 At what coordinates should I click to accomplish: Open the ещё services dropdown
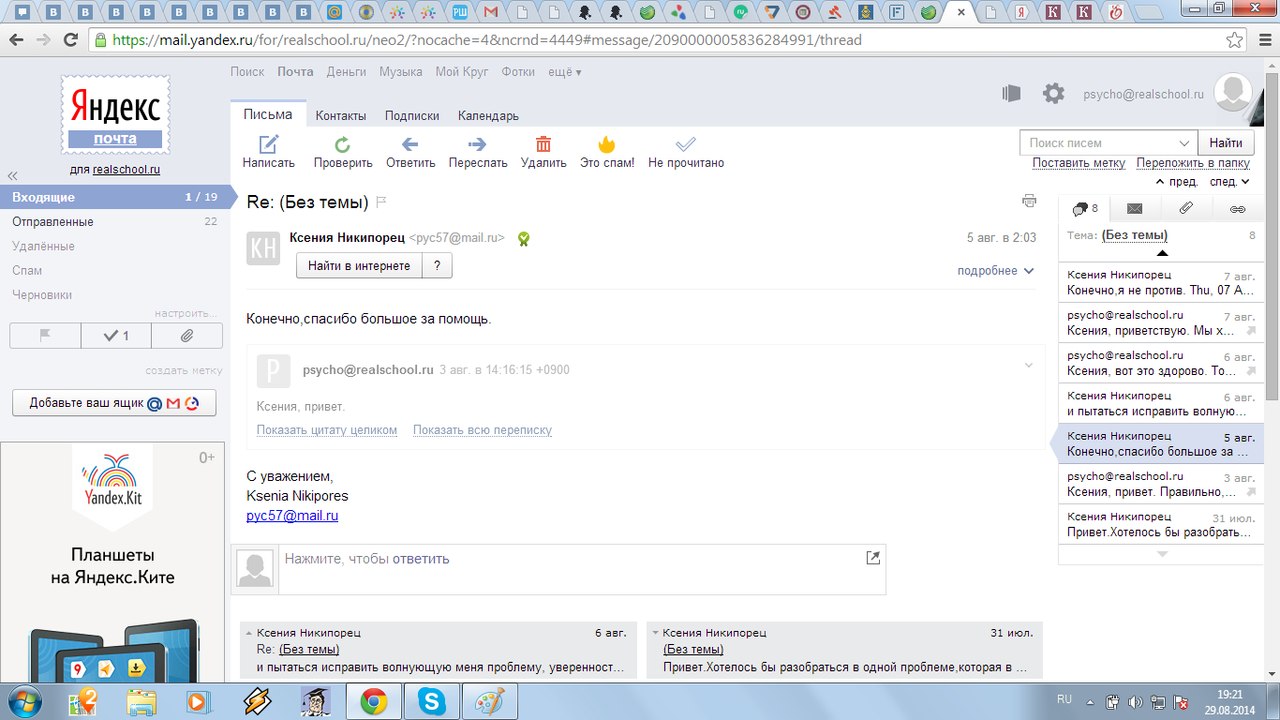pyautogui.click(x=564, y=72)
